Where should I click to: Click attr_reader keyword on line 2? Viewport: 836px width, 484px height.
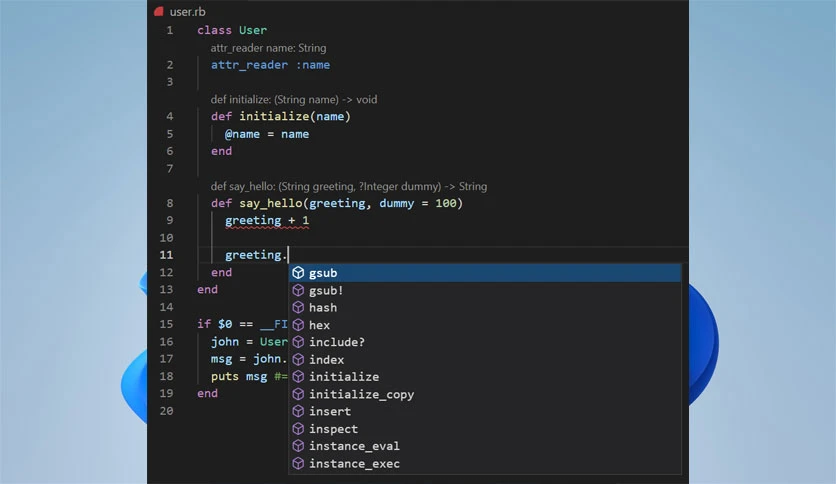click(249, 65)
